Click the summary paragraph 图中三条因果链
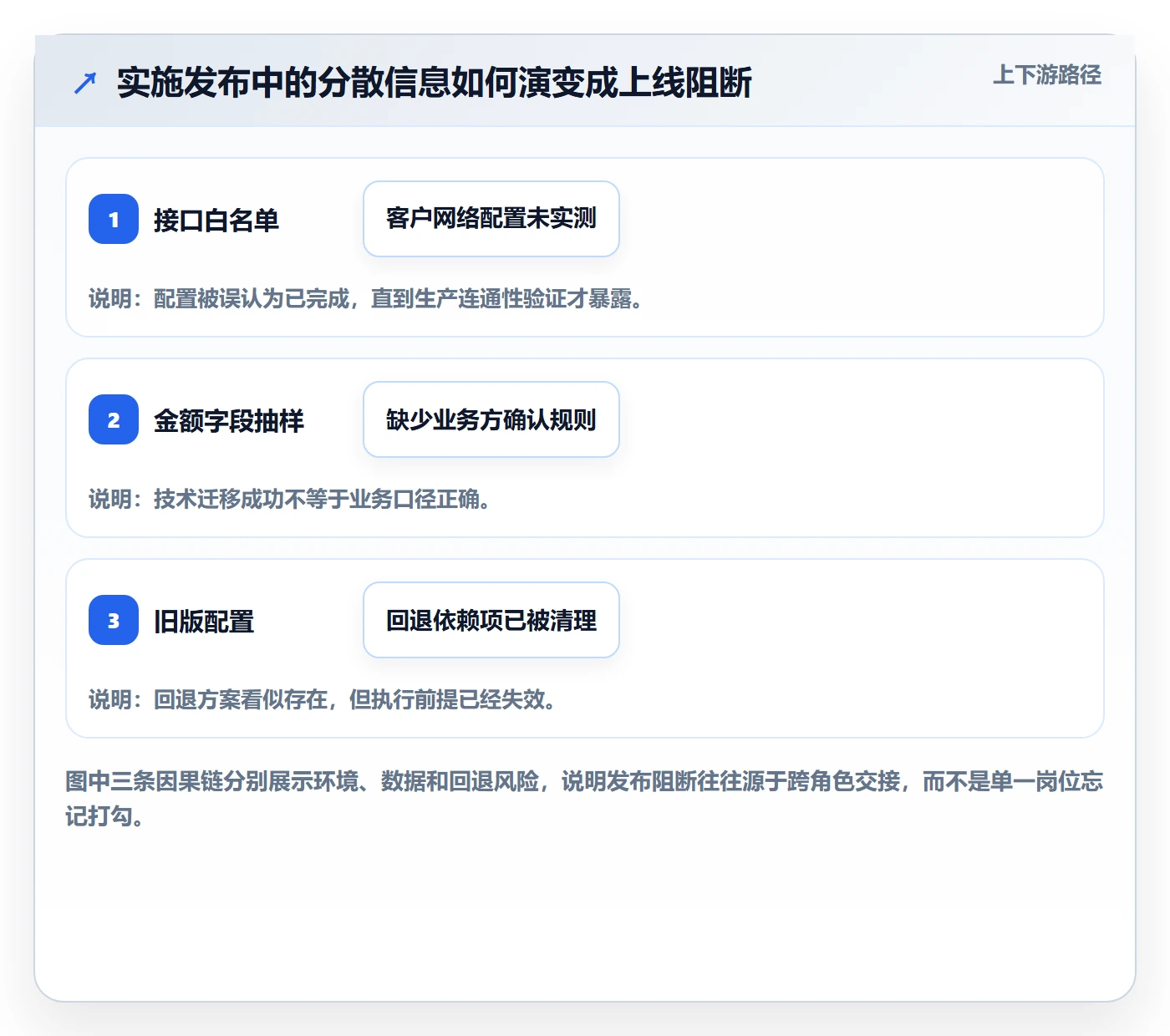Screen dimensions: 1170x1036 (x=584, y=799)
